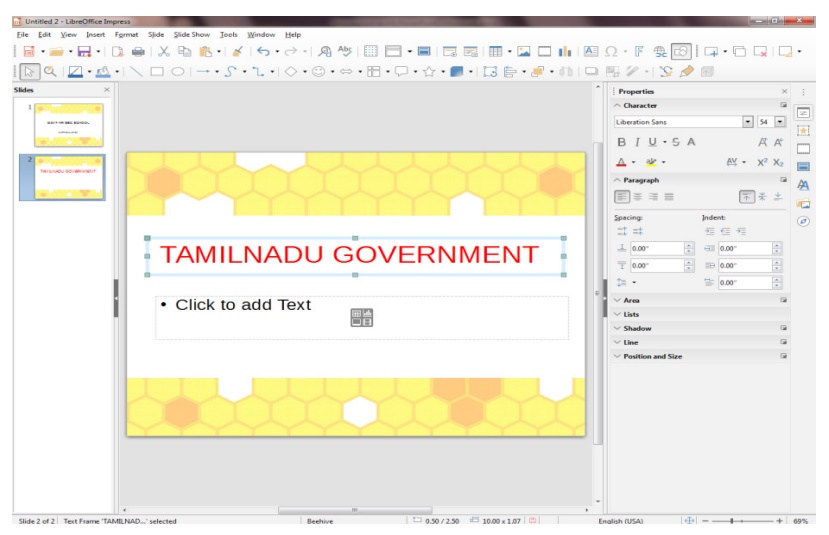Open the Navigator compass icon in sidebar
This screenshot has height=535, width=829.
(803, 221)
